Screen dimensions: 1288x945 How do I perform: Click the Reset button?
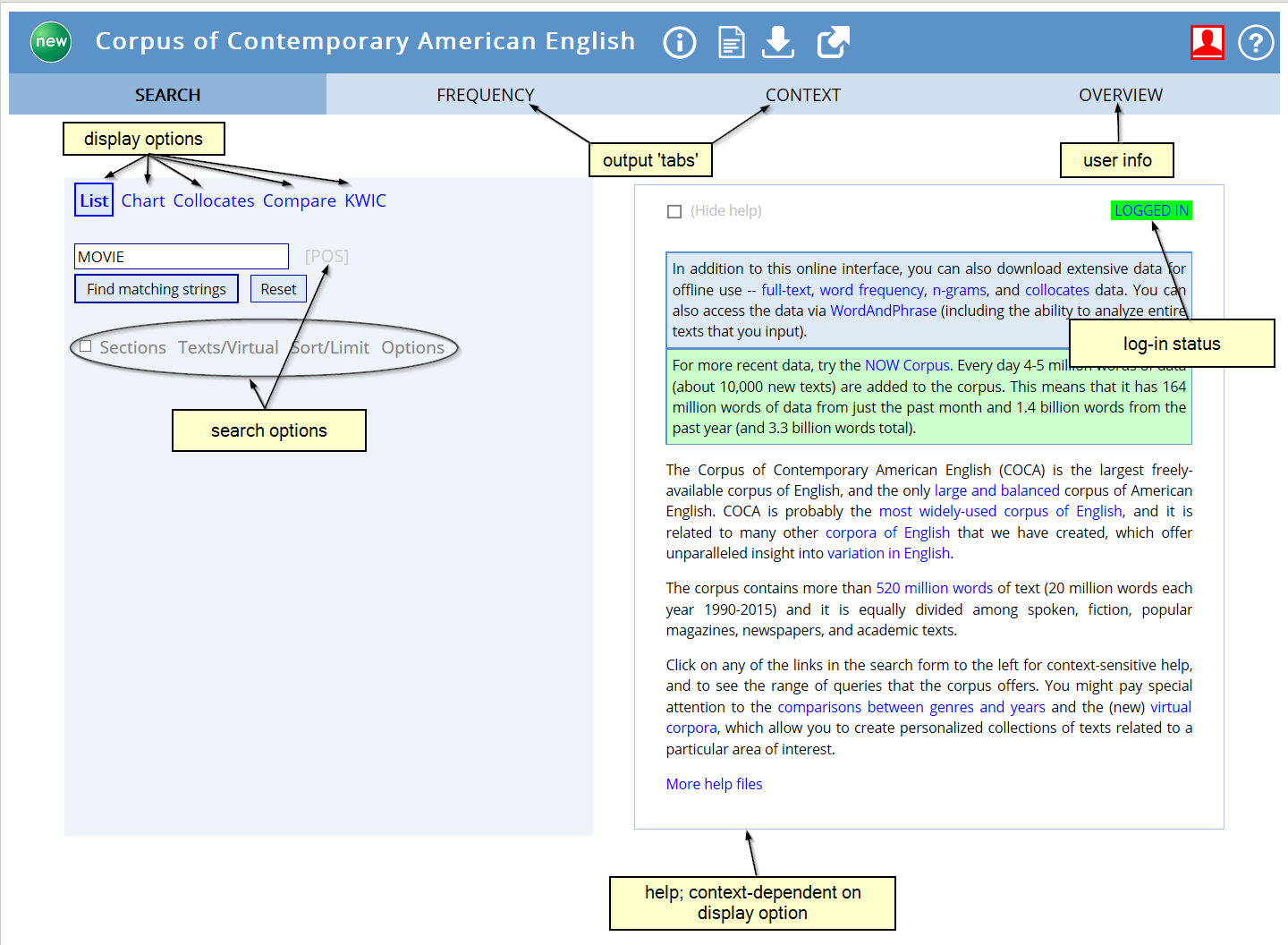278,289
